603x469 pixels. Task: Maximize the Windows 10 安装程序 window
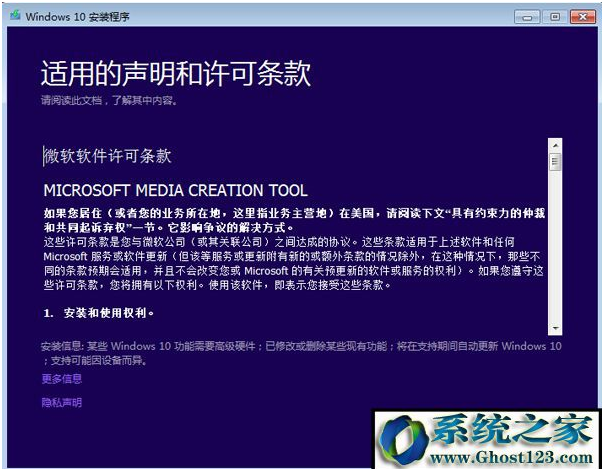(x=555, y=17)
